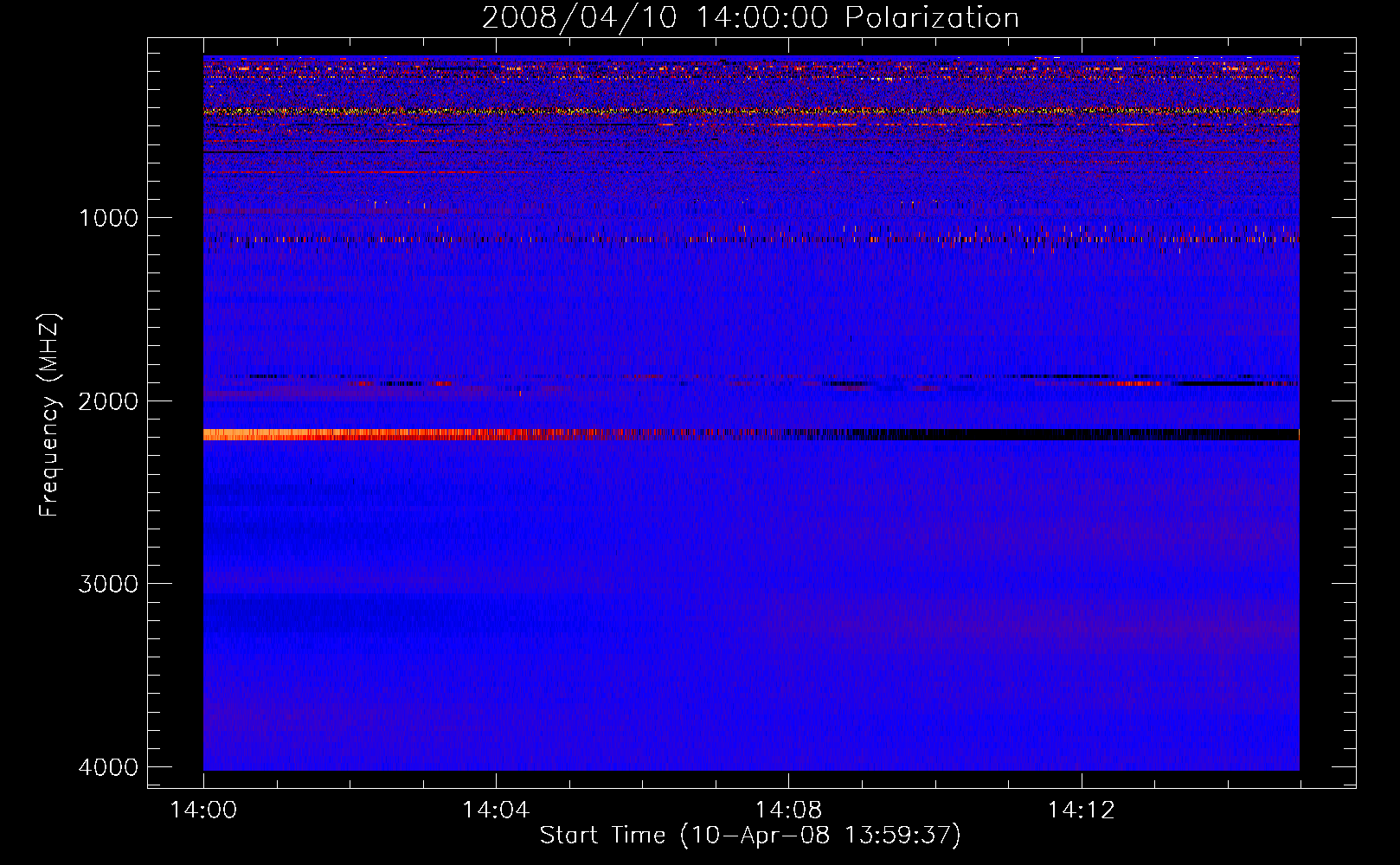The height and width of the screenshot is (865, 1400).
Task: Click the 14:08 time tick label
Action: point(788,811)
